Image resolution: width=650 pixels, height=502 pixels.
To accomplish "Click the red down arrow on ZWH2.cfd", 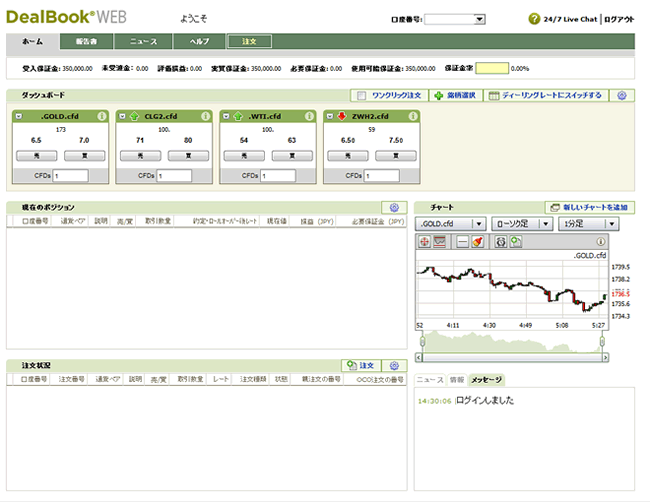I will point(342,116).
